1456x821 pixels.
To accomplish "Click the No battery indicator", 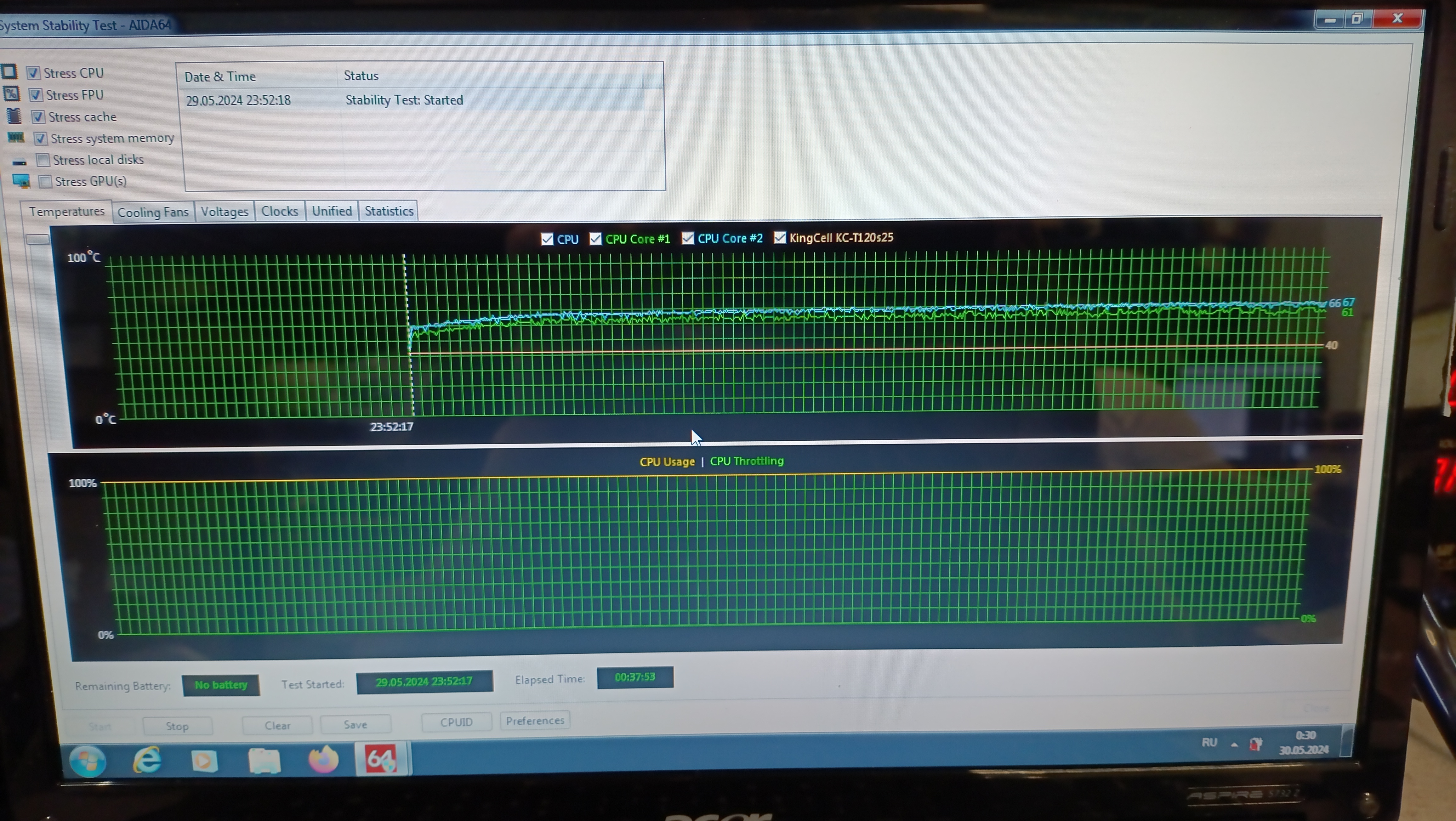I will tap(221, 685).
